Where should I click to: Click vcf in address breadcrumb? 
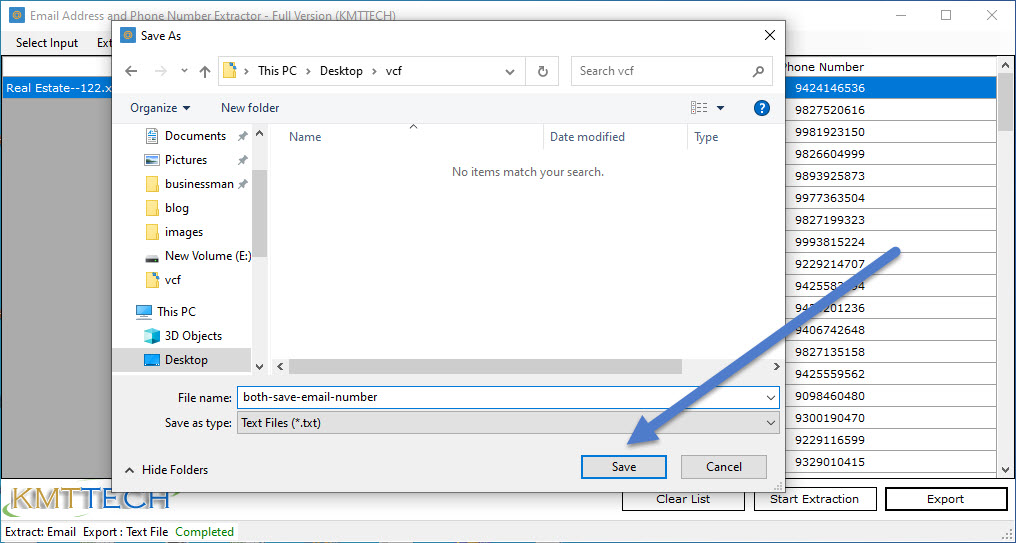pos(393,71)
